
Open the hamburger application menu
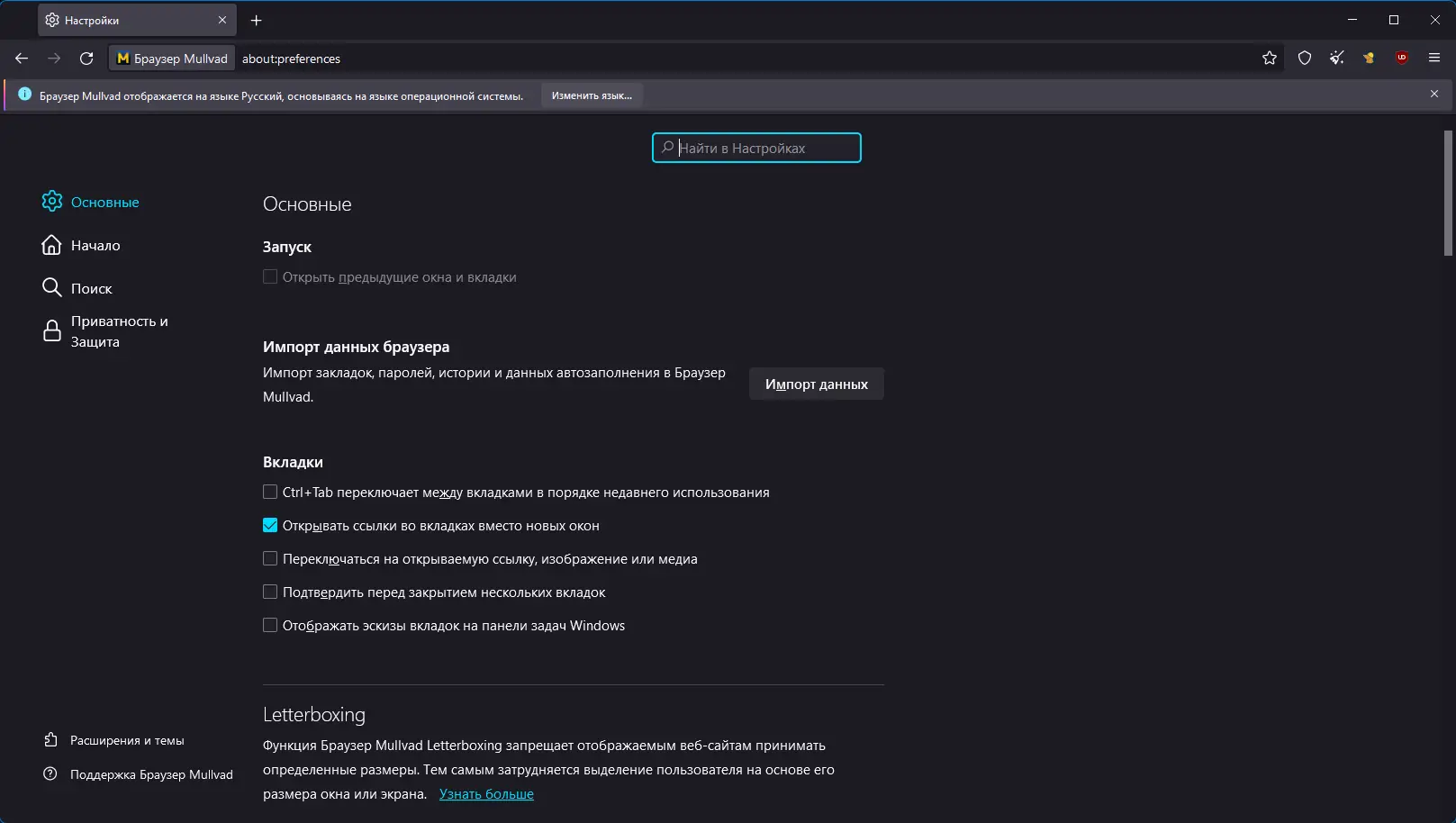pos(1434,59)
